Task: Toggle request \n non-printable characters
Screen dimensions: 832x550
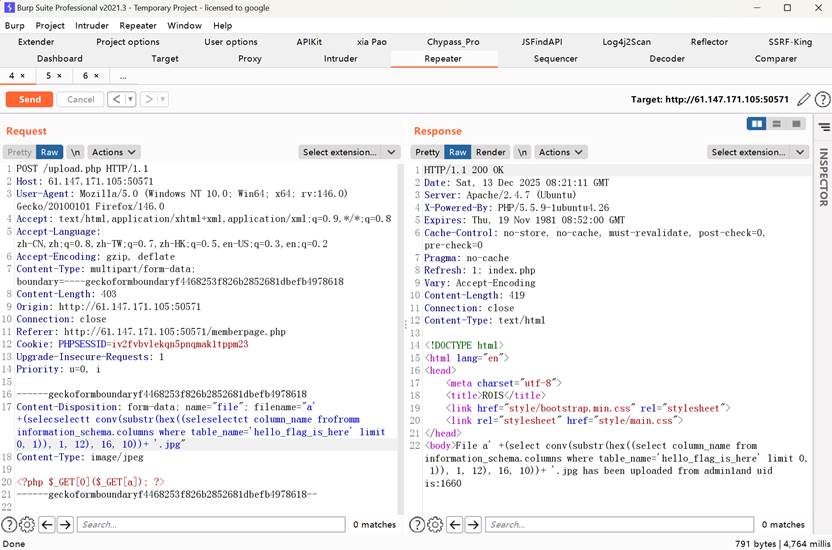Action: (75, 152)
